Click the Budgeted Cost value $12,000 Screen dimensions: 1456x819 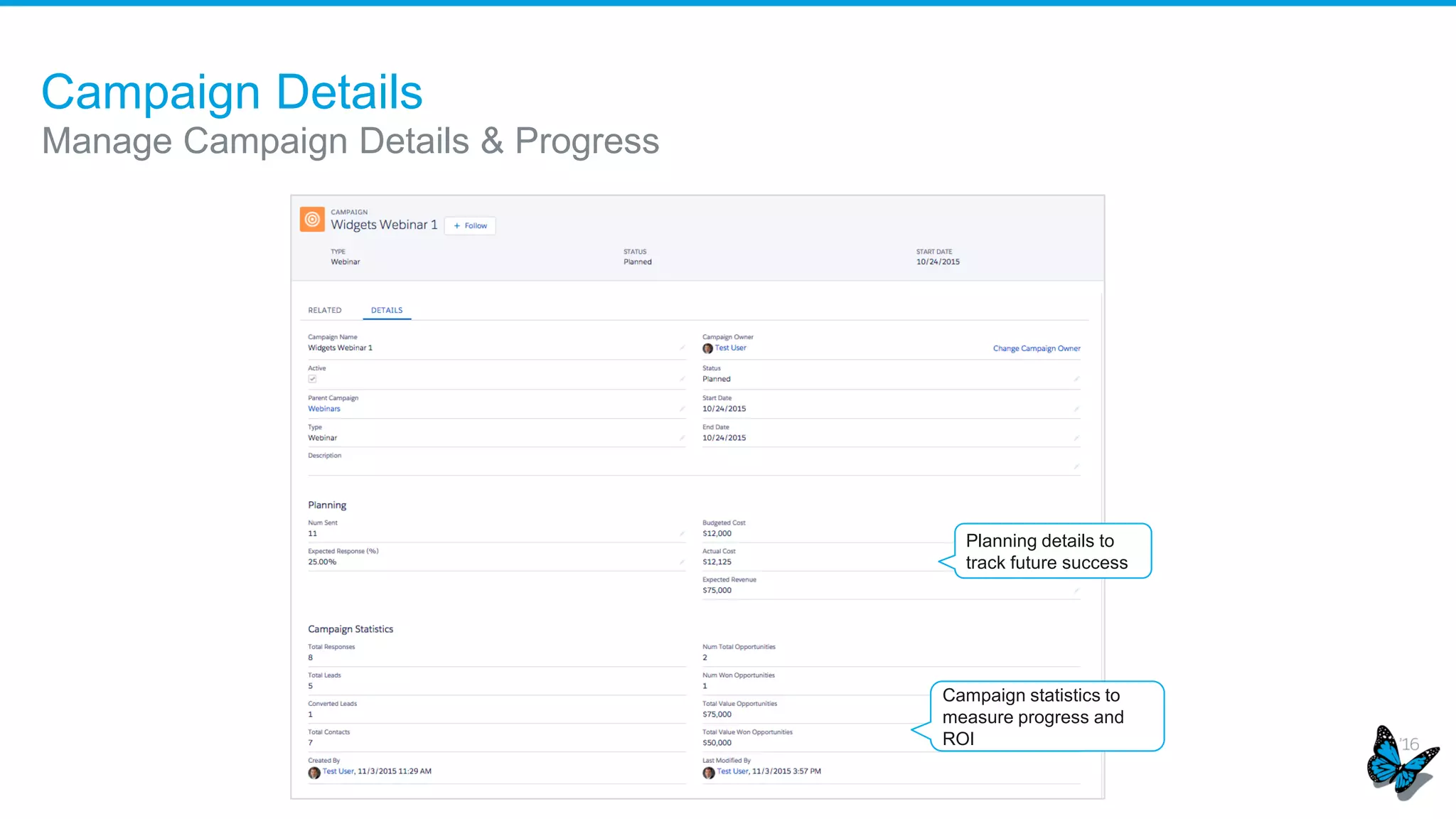click(x=717, y=533)
